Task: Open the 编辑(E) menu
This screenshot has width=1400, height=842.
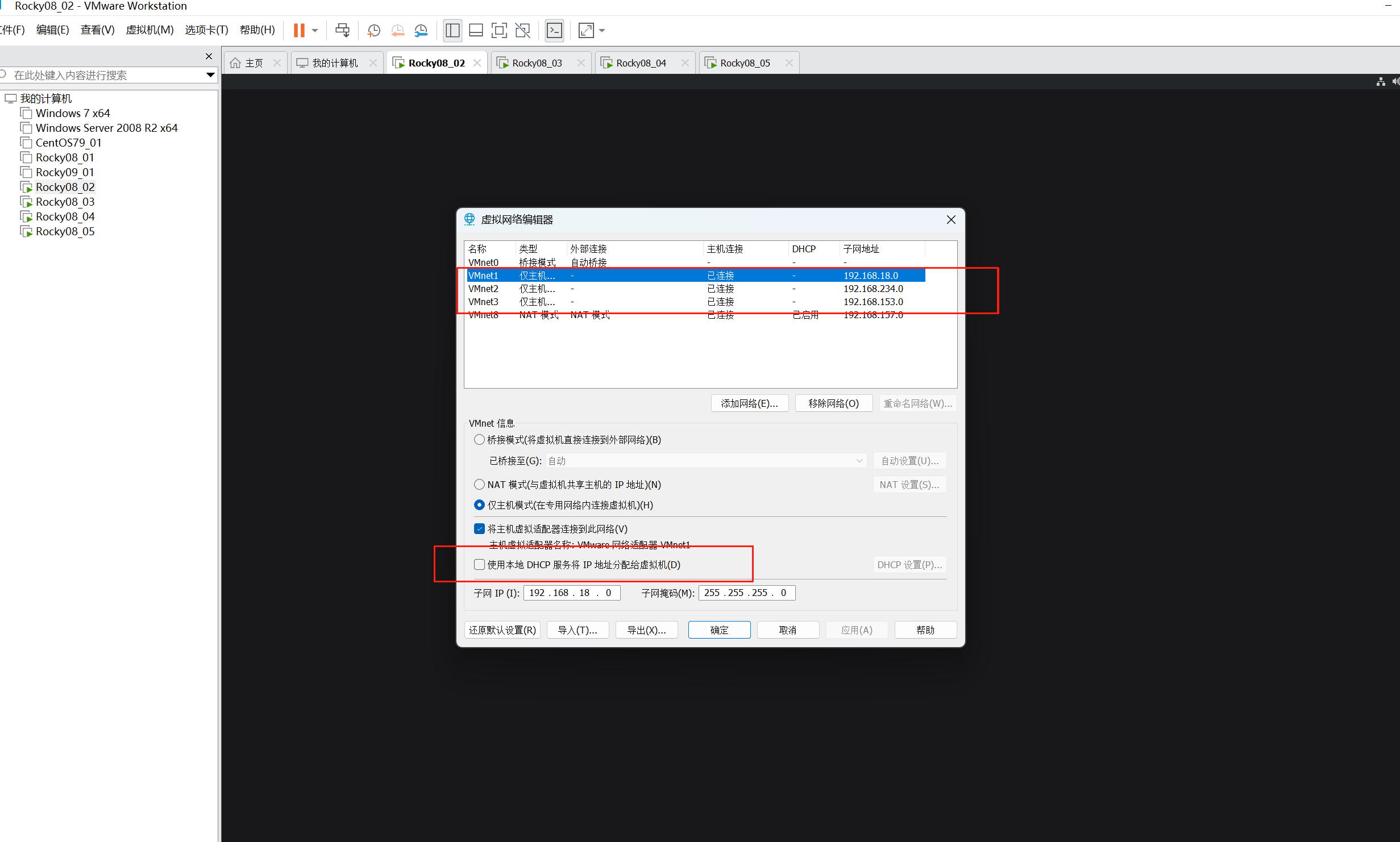Action: pos(52,30)
